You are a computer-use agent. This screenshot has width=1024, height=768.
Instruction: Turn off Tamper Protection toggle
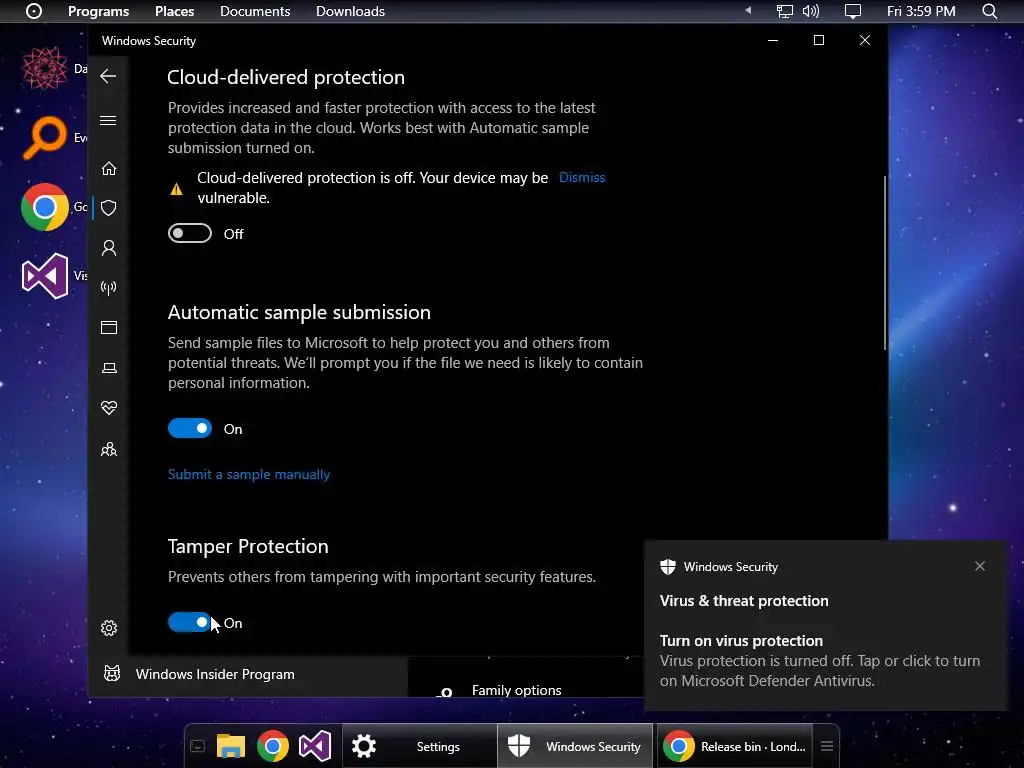pos(190,622)
